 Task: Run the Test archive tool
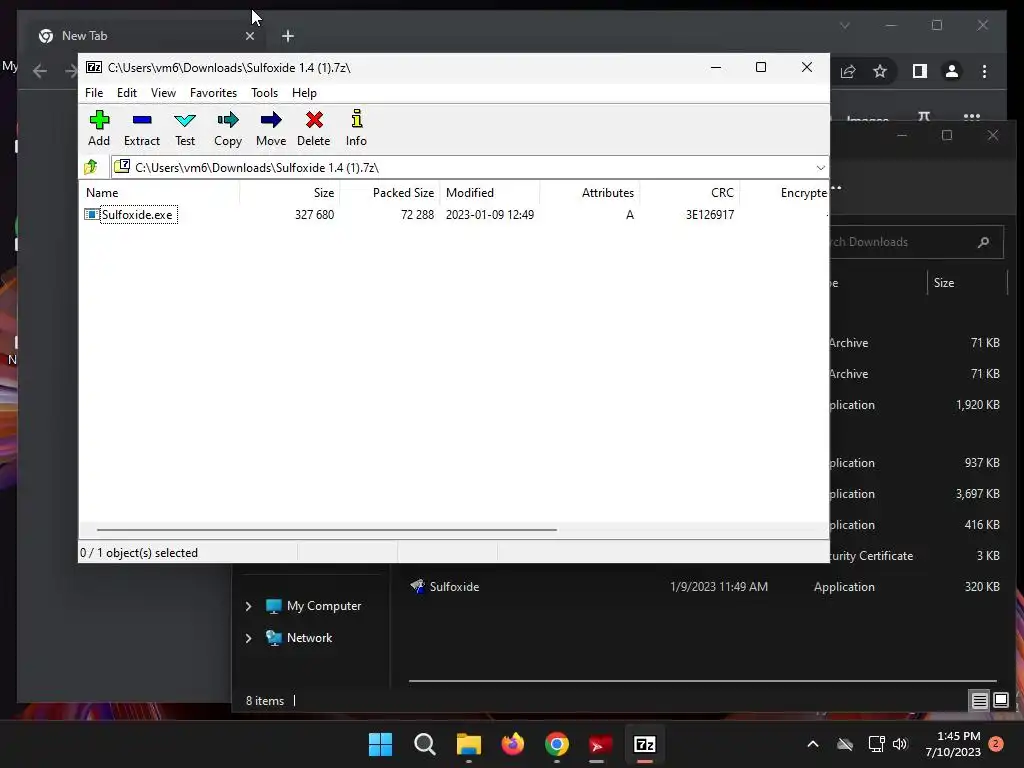coord(185,128)
